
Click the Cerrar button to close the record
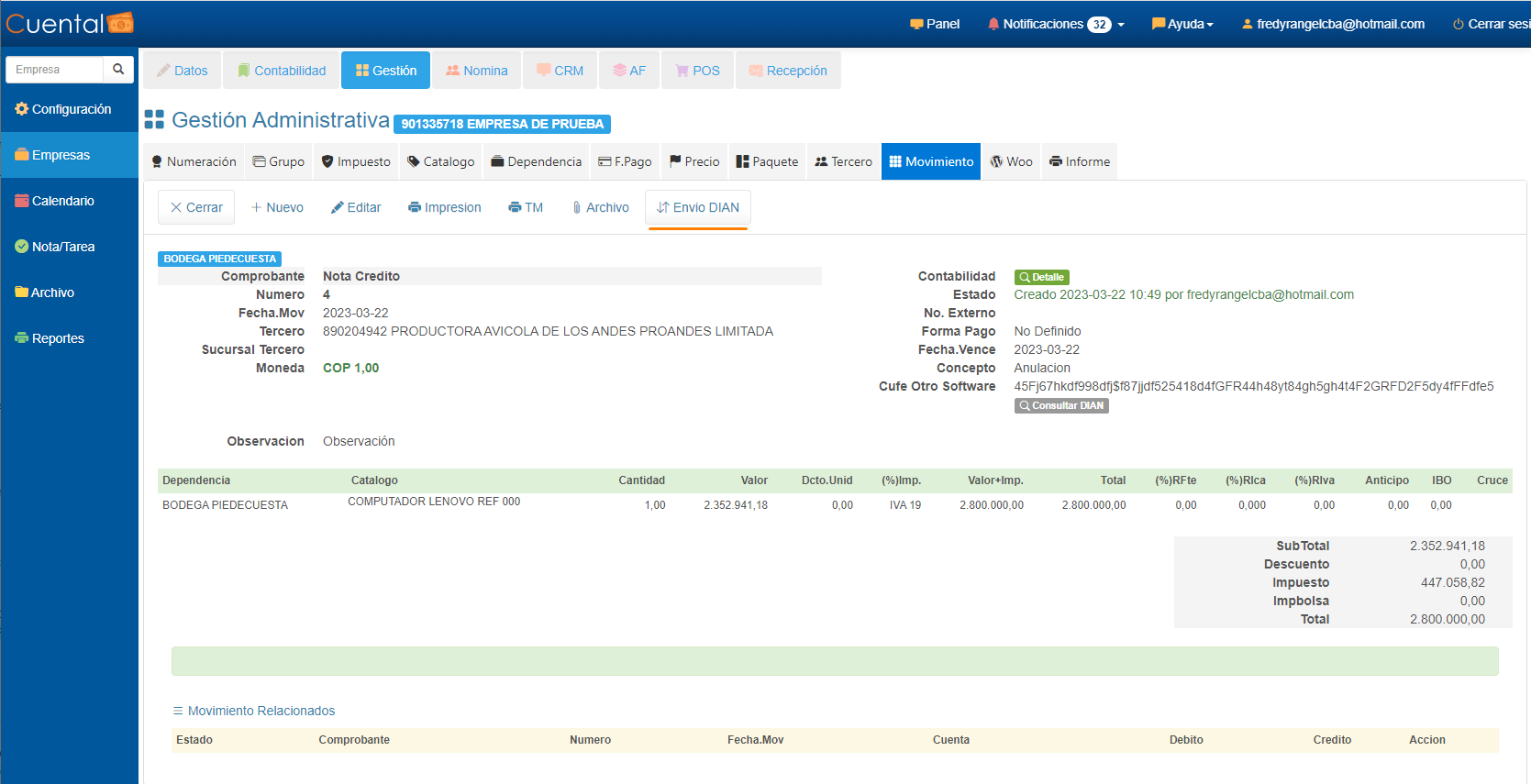point(196,207)
